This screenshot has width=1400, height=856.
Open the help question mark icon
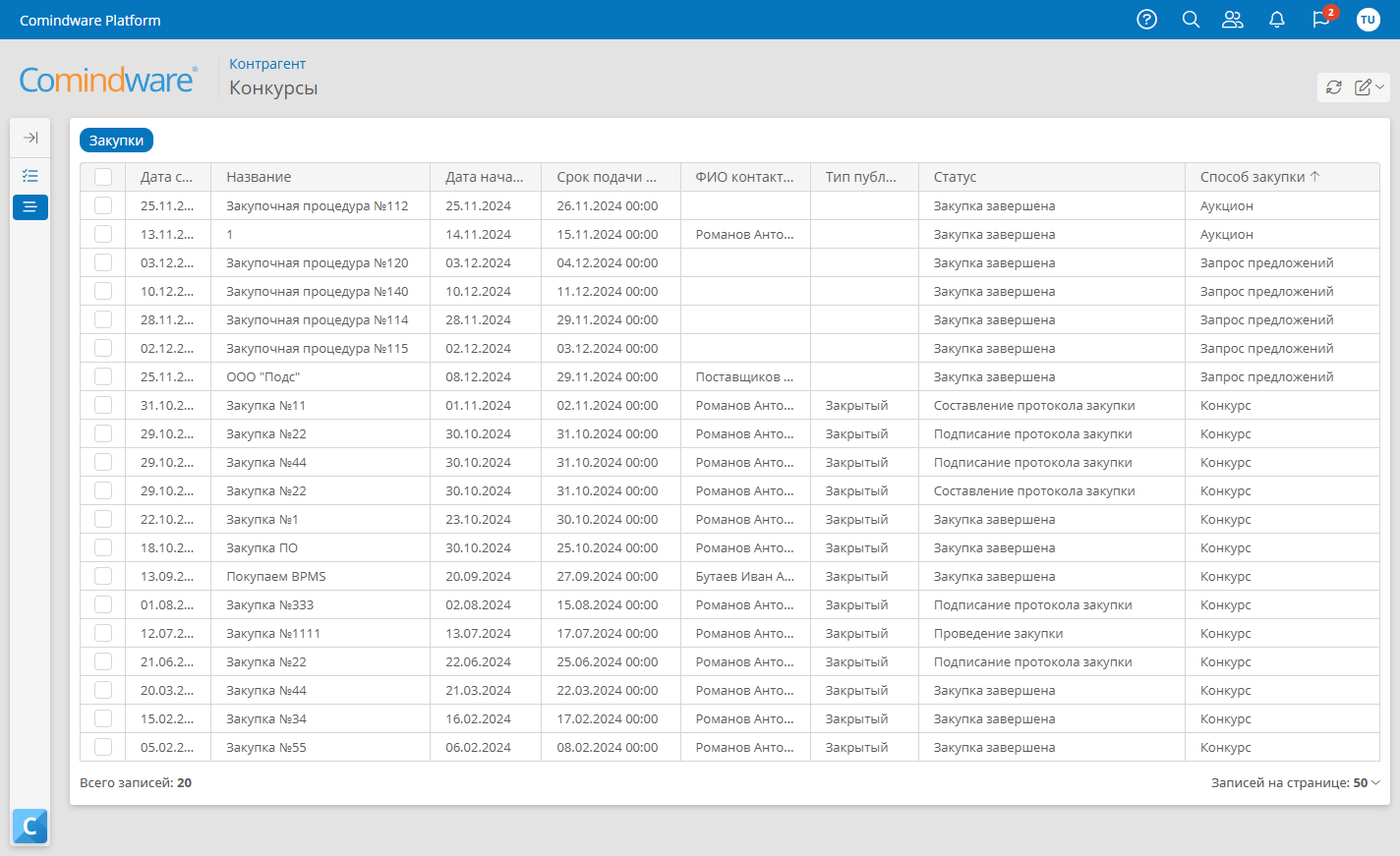(x=1146, y=20)
